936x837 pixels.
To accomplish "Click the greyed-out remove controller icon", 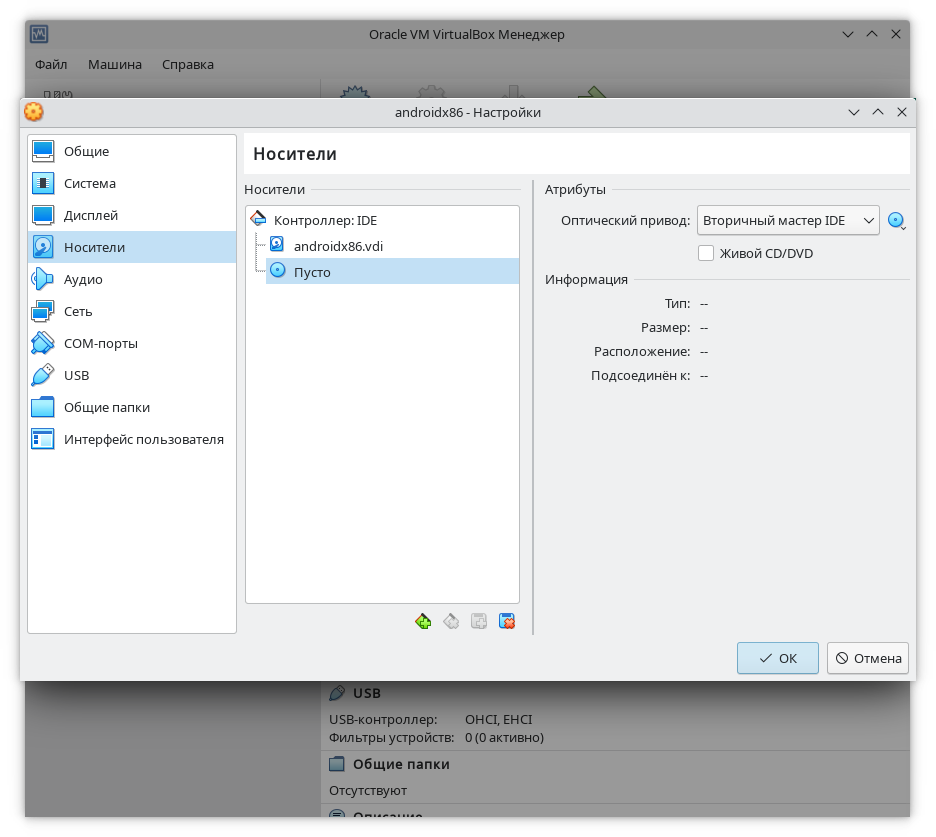I will coord(451,621).
